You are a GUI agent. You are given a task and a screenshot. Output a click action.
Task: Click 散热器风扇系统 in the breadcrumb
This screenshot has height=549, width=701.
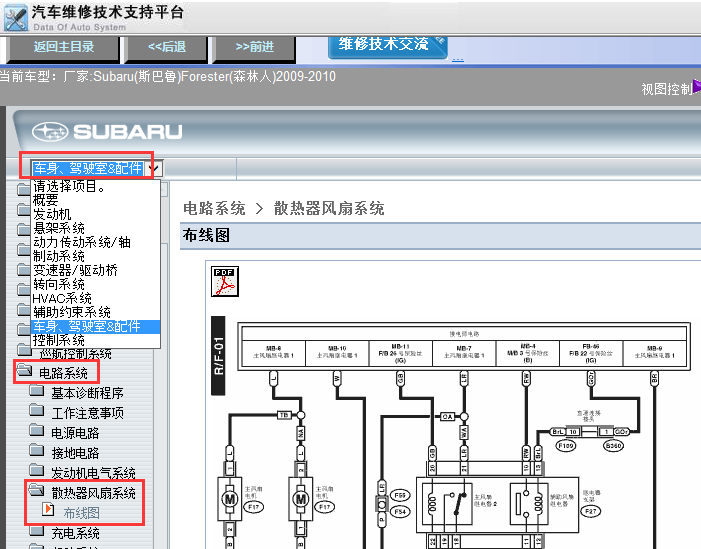(329, 208)
